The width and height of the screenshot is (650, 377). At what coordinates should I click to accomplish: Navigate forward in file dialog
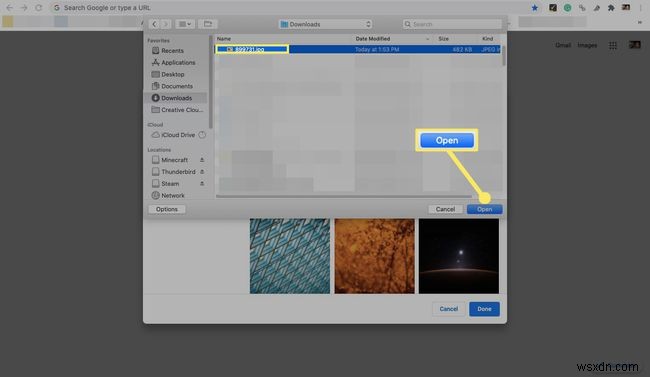point(165,24)
